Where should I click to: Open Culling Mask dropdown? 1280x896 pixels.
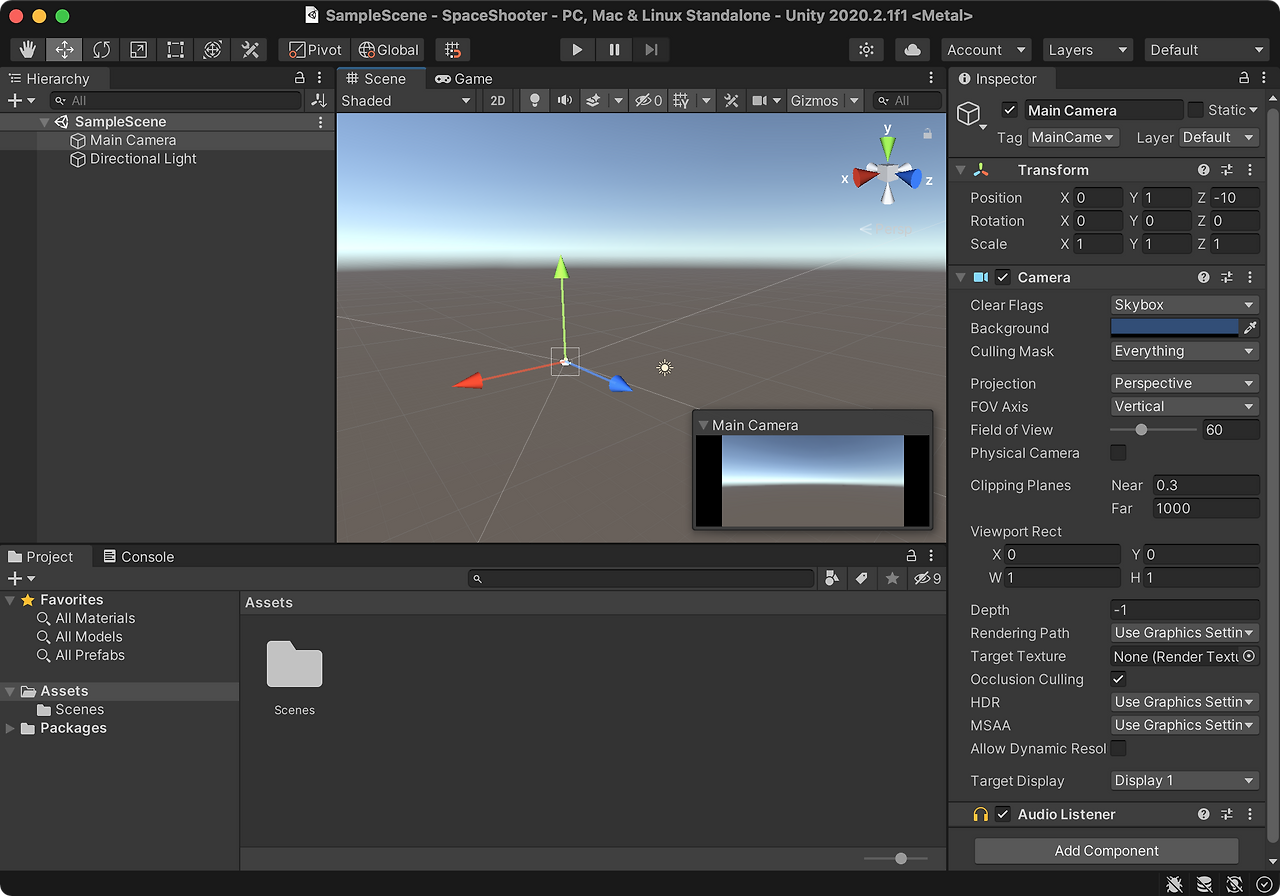(1185, 351)
